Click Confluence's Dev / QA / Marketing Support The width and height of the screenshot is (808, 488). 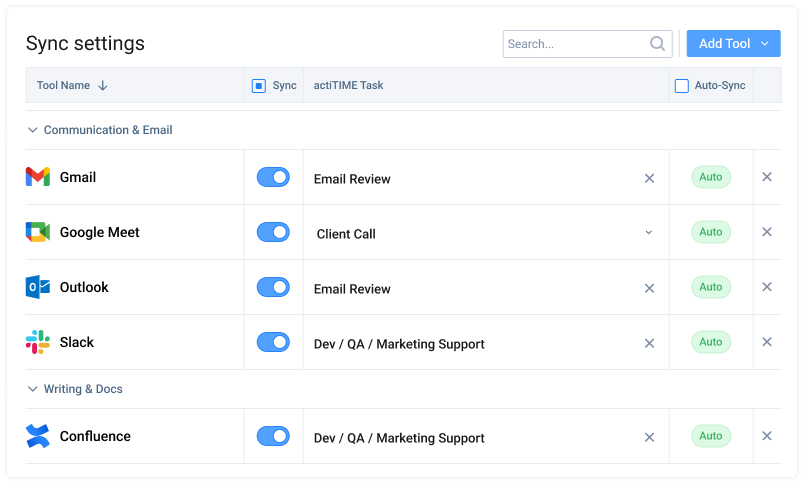click(399, 438)
